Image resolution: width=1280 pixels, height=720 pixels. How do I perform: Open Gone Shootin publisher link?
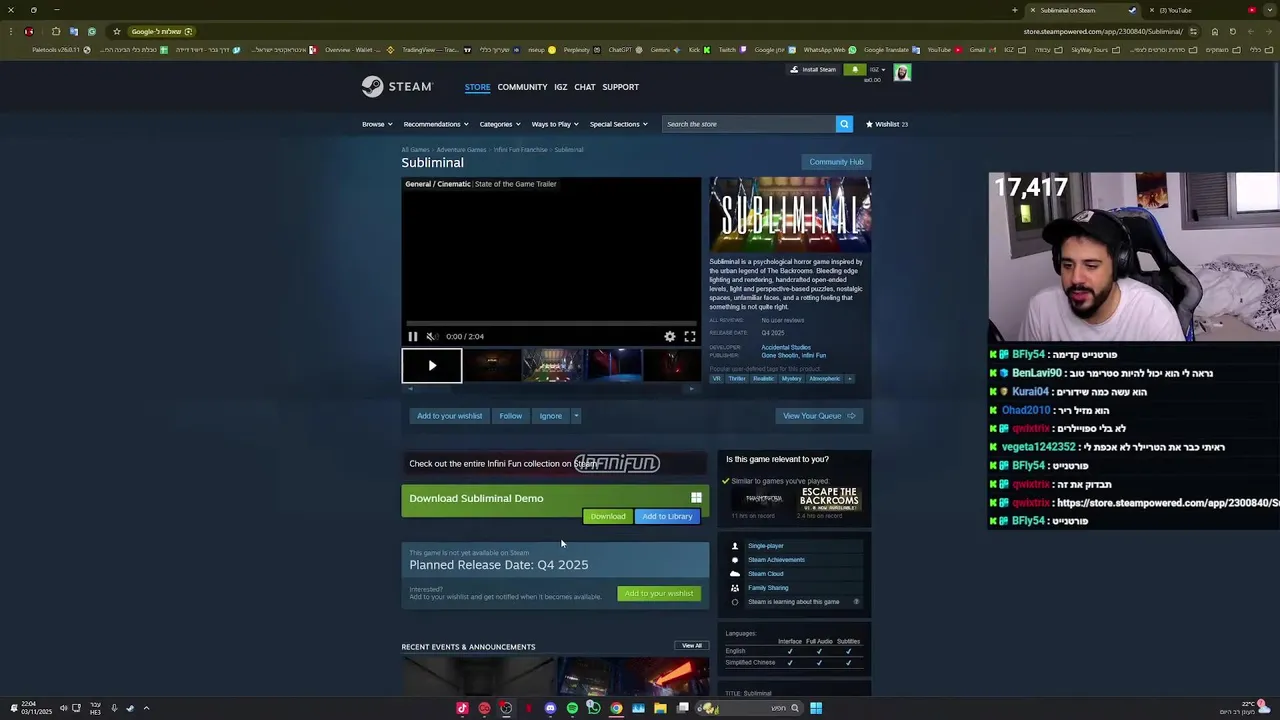point(779,355)
